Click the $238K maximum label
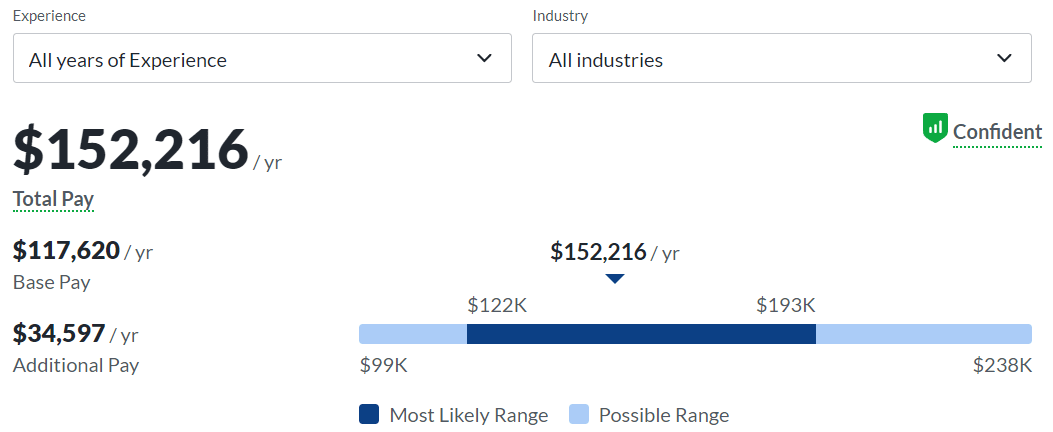 [1002, 366]
